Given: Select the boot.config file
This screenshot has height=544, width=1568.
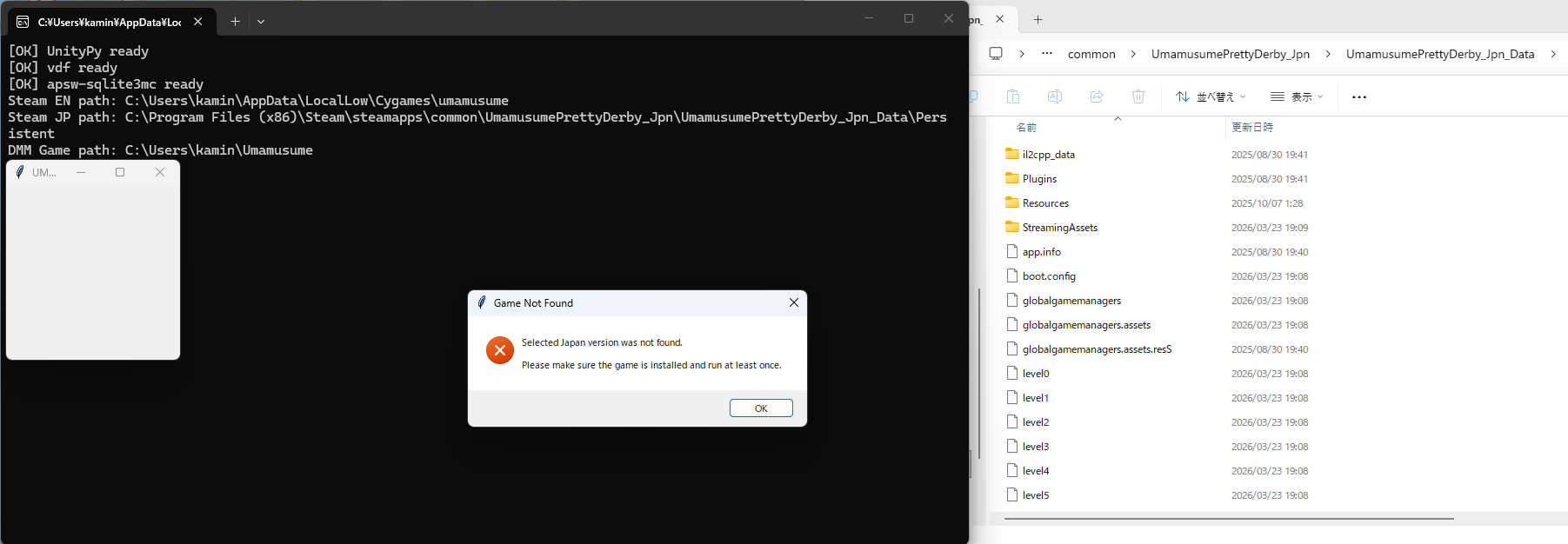Looking at the screenshot, I should pos(1049,276).
